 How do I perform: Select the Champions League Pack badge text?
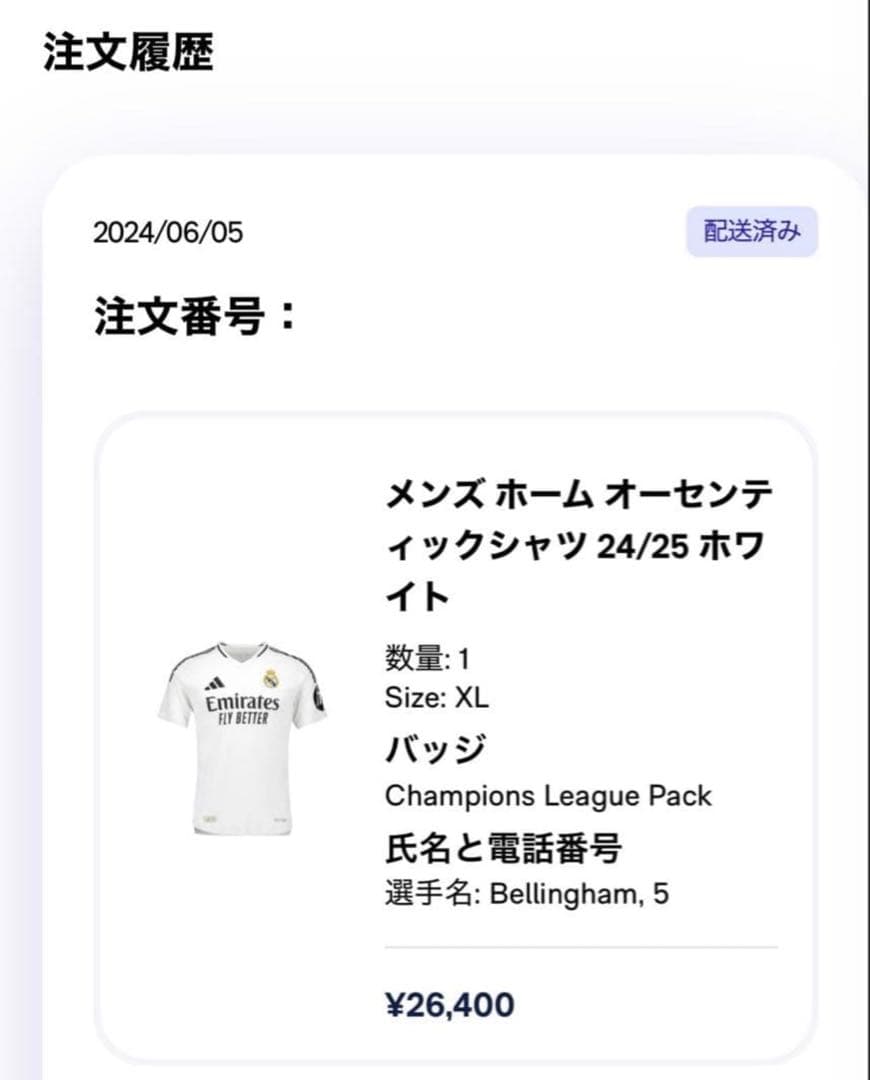click(548, 796)
